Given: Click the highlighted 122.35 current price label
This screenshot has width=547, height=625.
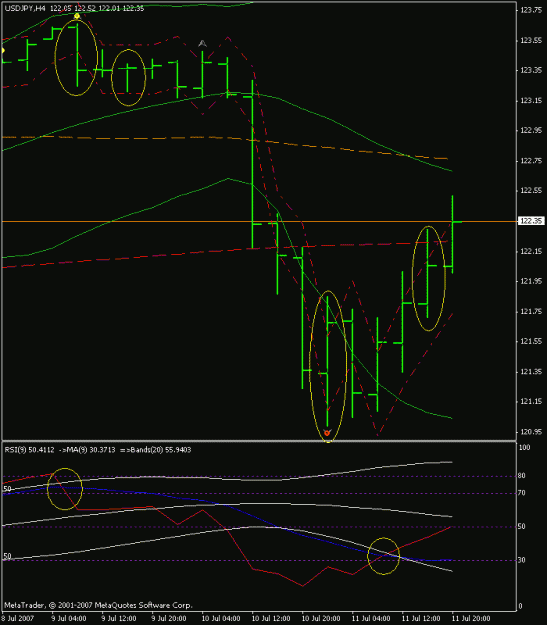Looking at the screenshot, I should pos(531,221).
